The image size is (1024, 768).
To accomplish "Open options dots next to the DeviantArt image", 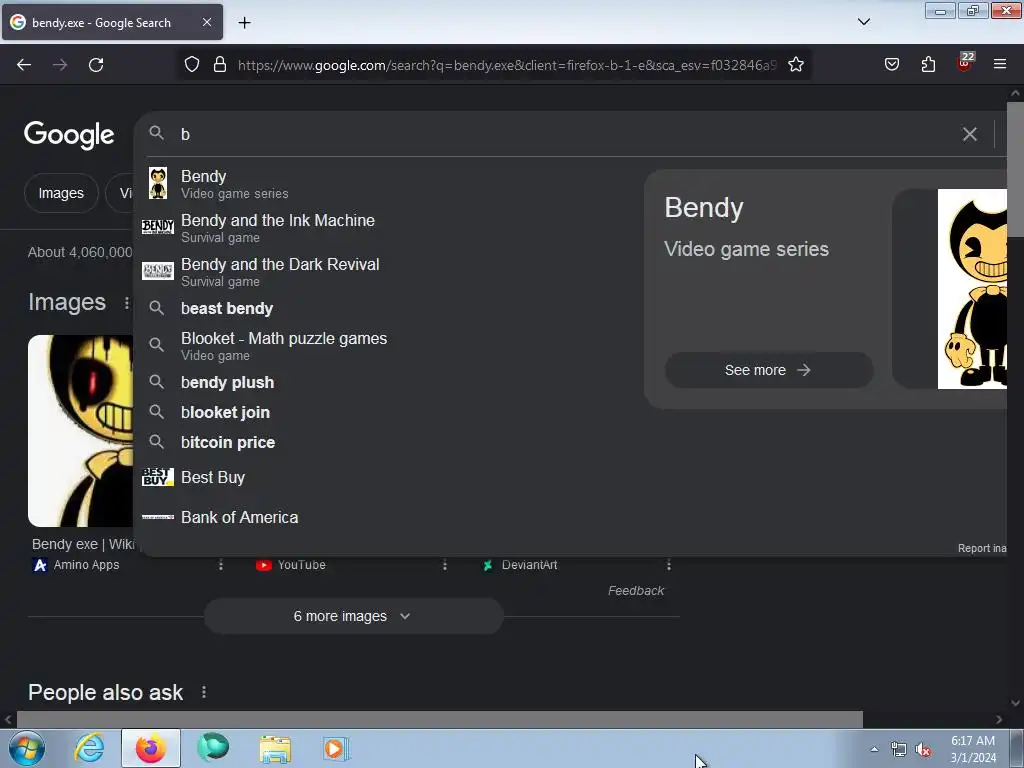I will click(669, 565).
